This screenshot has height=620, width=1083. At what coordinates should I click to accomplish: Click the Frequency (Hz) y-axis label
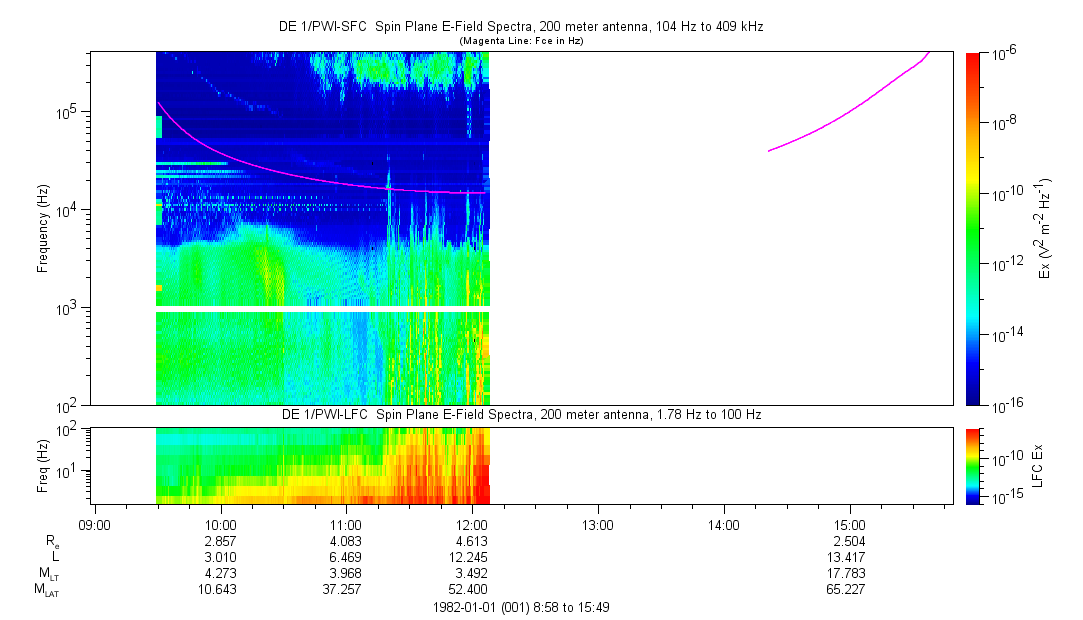pos(43,228)
